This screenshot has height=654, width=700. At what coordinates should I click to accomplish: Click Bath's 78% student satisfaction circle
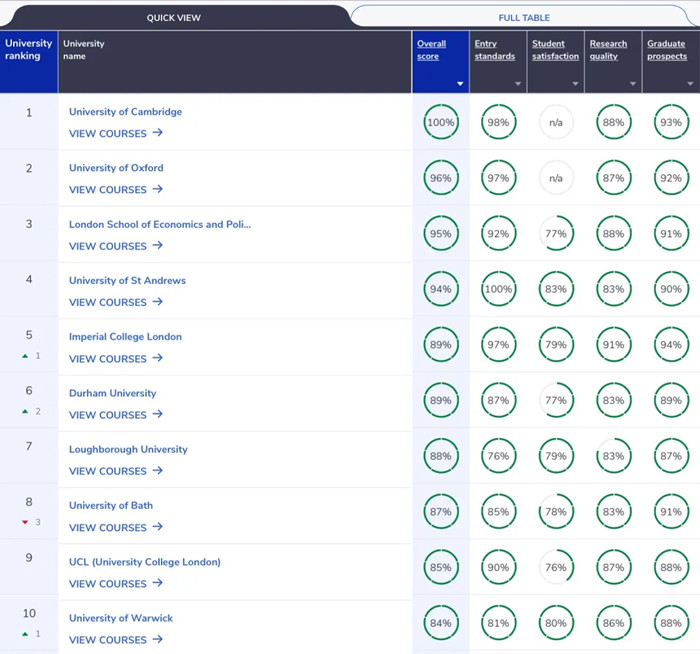pyautogui.click(x=556, y=512)
